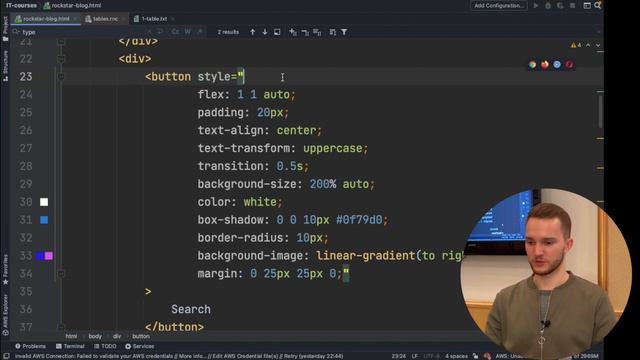Jump to next highlighted error arrow
The width and height of the screenshot is (640, 360).
(598, 45)
